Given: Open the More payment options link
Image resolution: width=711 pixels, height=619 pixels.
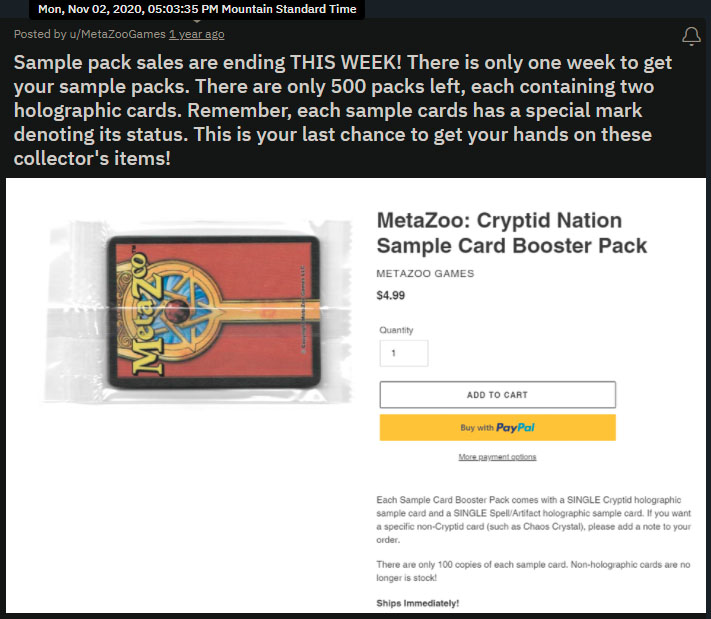Looking at the screenshot, I should (497, 457).
